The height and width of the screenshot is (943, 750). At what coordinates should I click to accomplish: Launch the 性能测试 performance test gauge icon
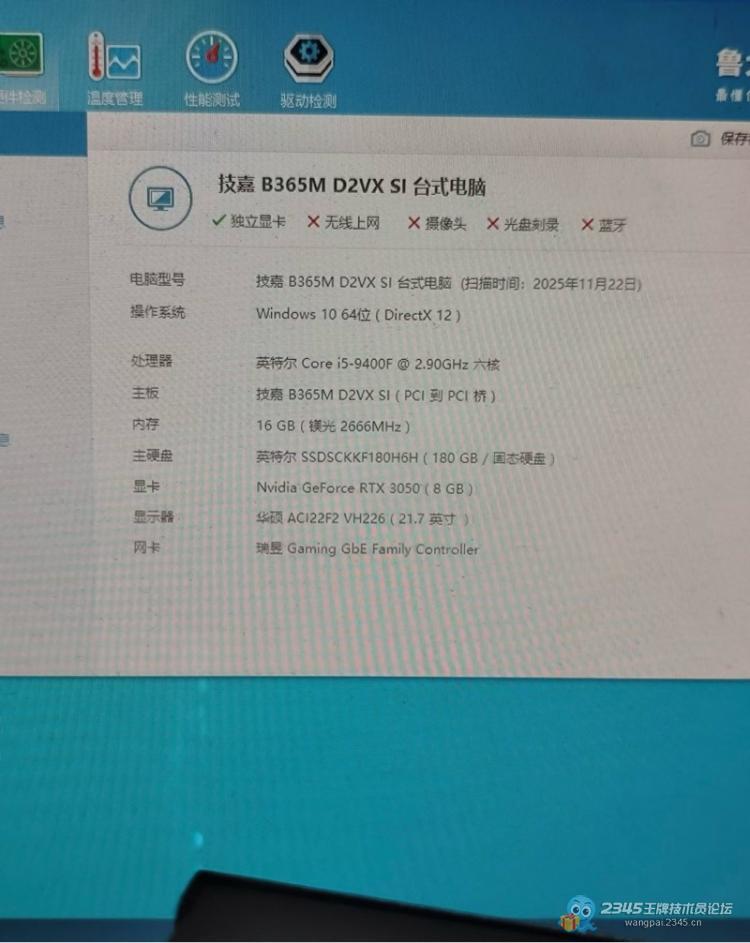(211, 66)
